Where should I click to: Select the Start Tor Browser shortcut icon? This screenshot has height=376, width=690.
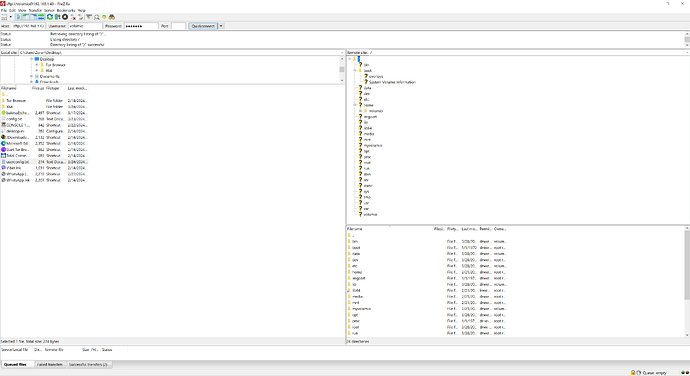point(4,150)
